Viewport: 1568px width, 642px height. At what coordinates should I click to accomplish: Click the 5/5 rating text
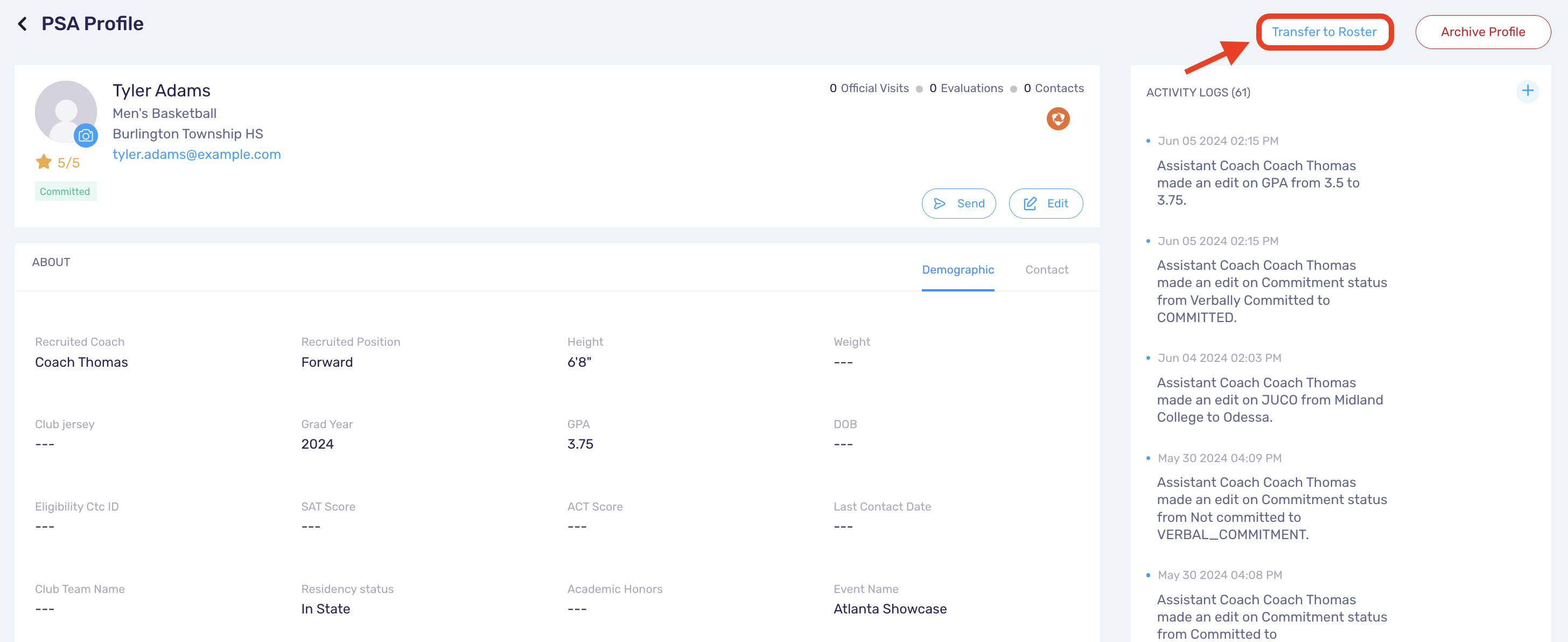coord(69,163)
